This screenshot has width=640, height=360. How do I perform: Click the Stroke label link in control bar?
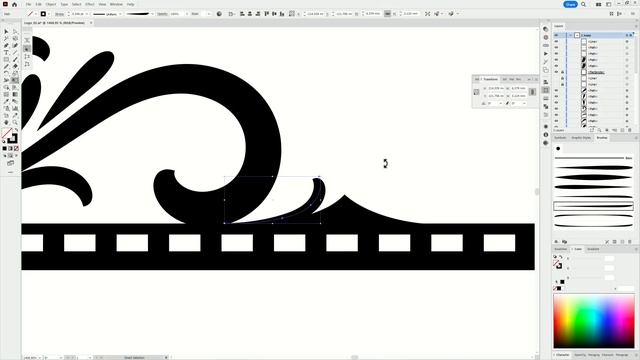59,14
